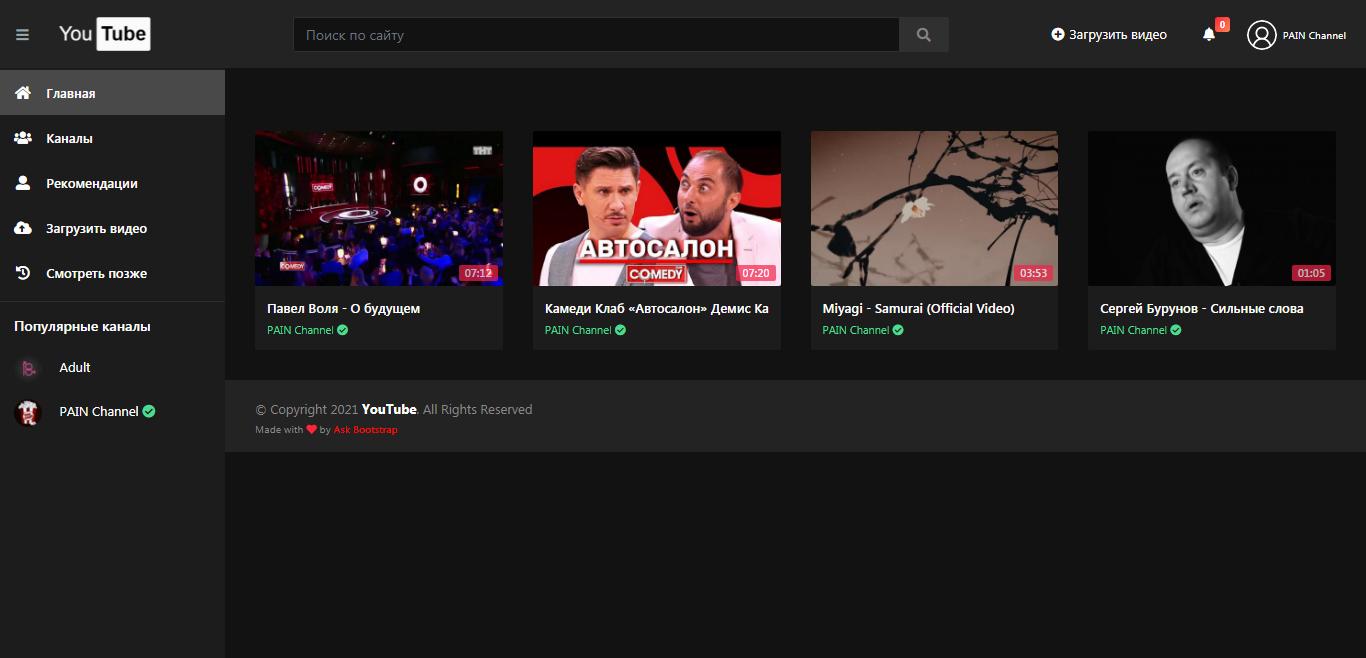Focus the Поиск по сайту search field
The width and height of the screenshot is (1366, 658).
[x=596, y=35]
